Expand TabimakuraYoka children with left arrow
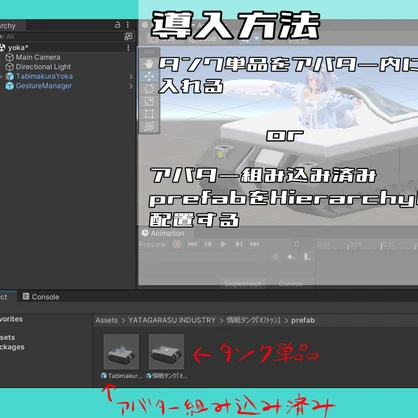Screen dimensions: 418x418 point(2,76)
